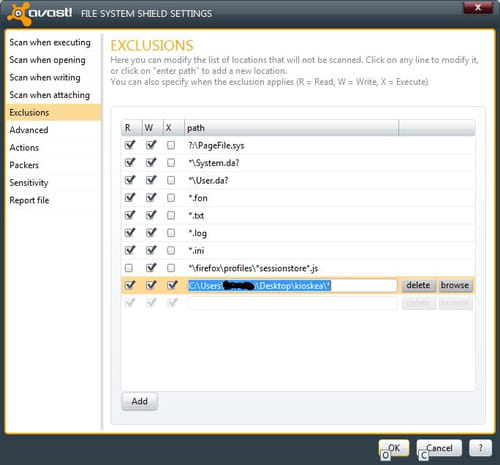Enable Execute checkbox for *.fon

point(171,198)
